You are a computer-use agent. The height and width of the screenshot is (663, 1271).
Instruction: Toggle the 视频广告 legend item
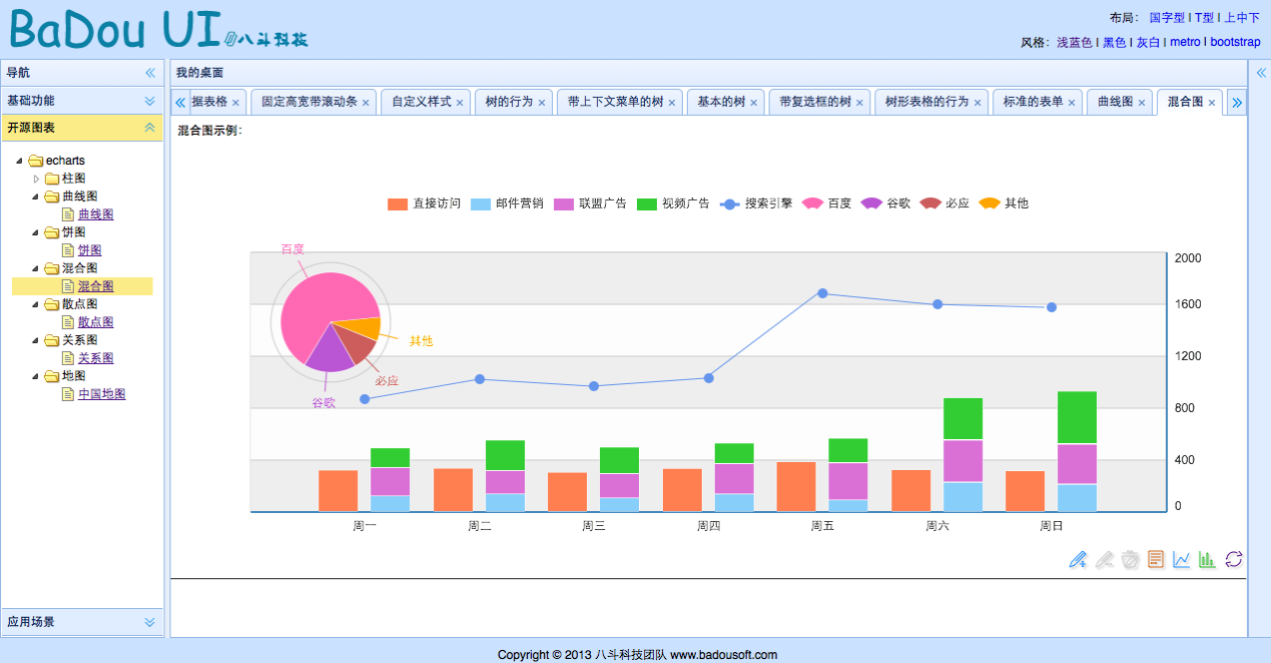tap(673, 203)
